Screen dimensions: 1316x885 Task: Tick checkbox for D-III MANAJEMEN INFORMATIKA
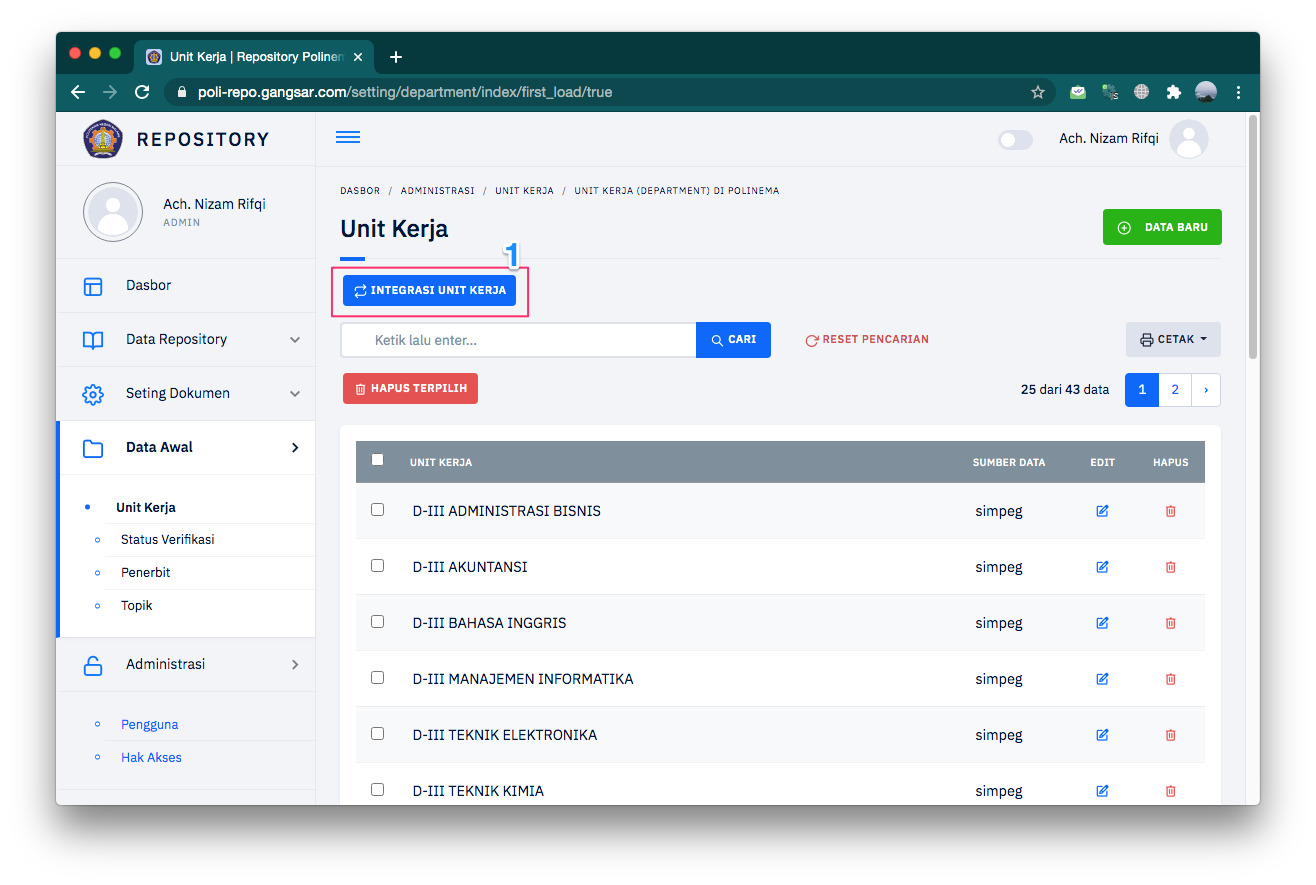377,678
